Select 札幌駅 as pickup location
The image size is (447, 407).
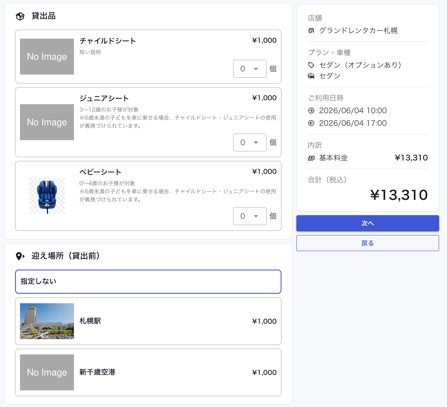point(148,321)
